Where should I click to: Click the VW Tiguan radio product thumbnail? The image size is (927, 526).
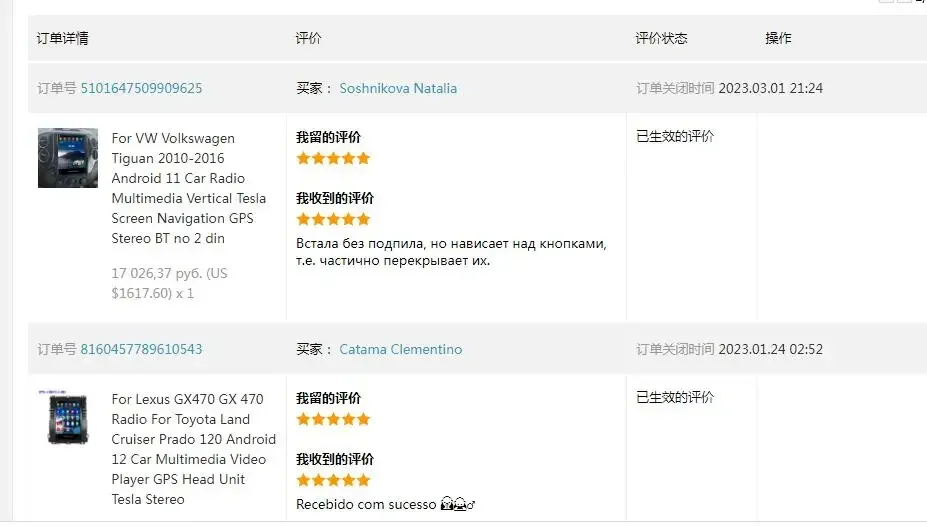67,158
